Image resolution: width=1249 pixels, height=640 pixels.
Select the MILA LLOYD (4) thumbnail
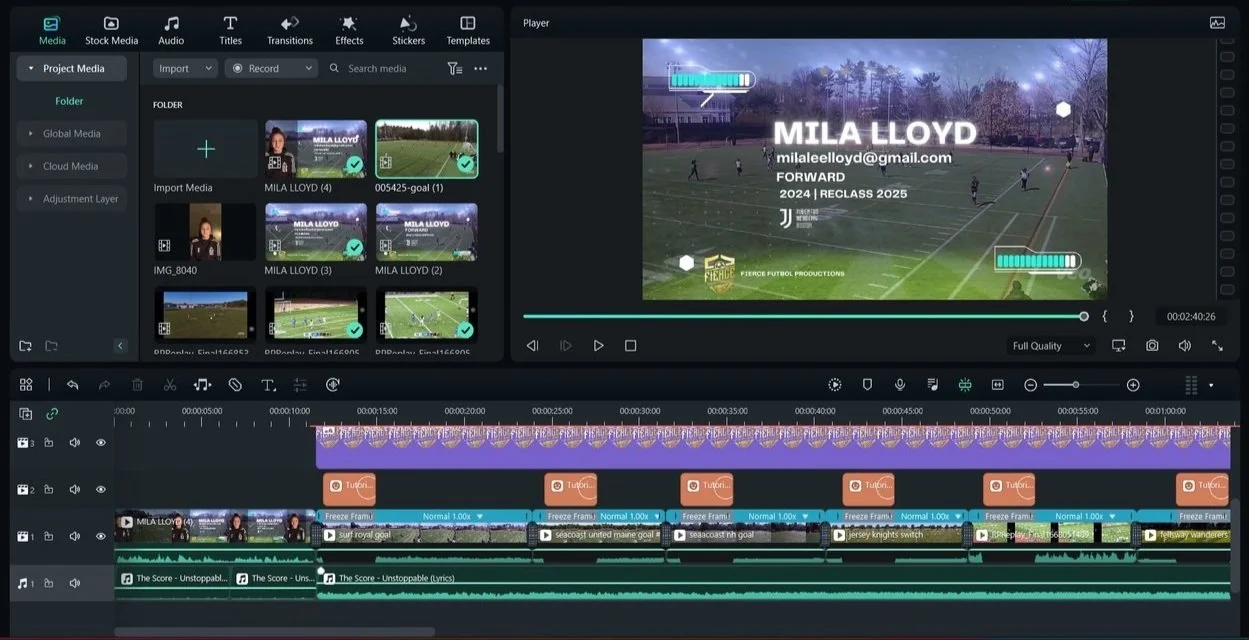pos(316,148)
